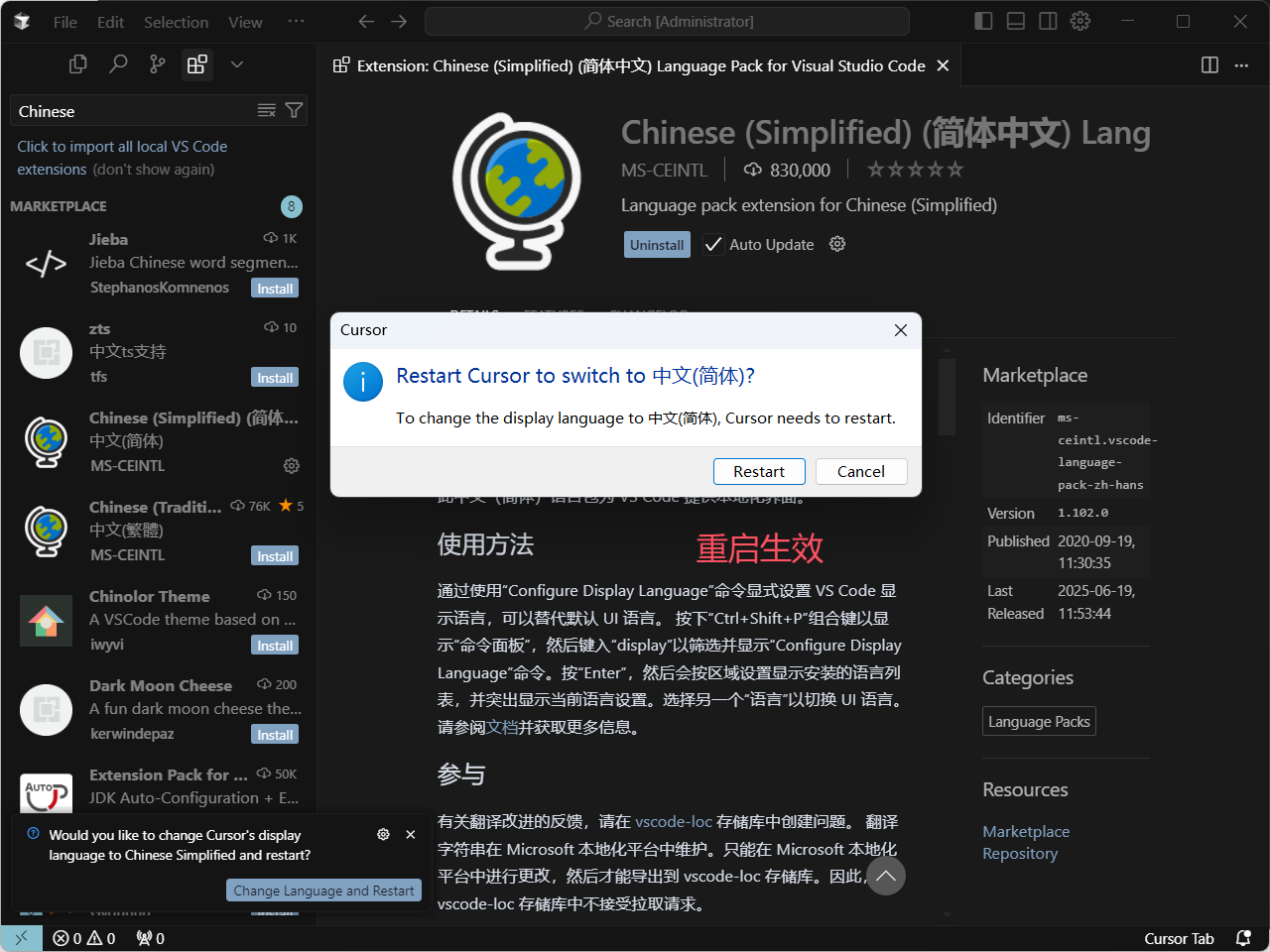The height and width of the screenshot is (952, 1270).
Task: Open the View menu
Action: point(245,22)
